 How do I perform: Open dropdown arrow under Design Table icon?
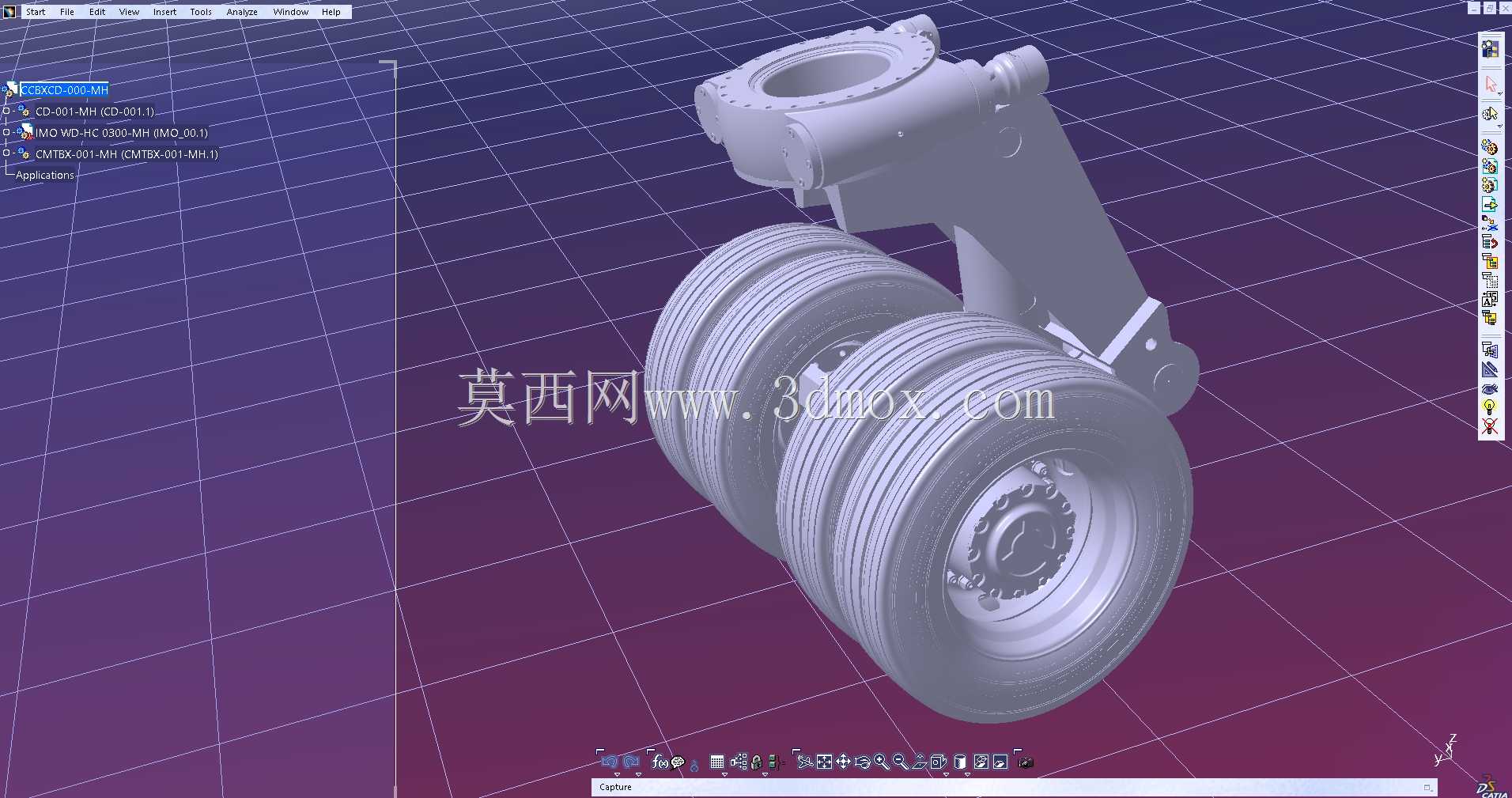(x=724, y=774)
